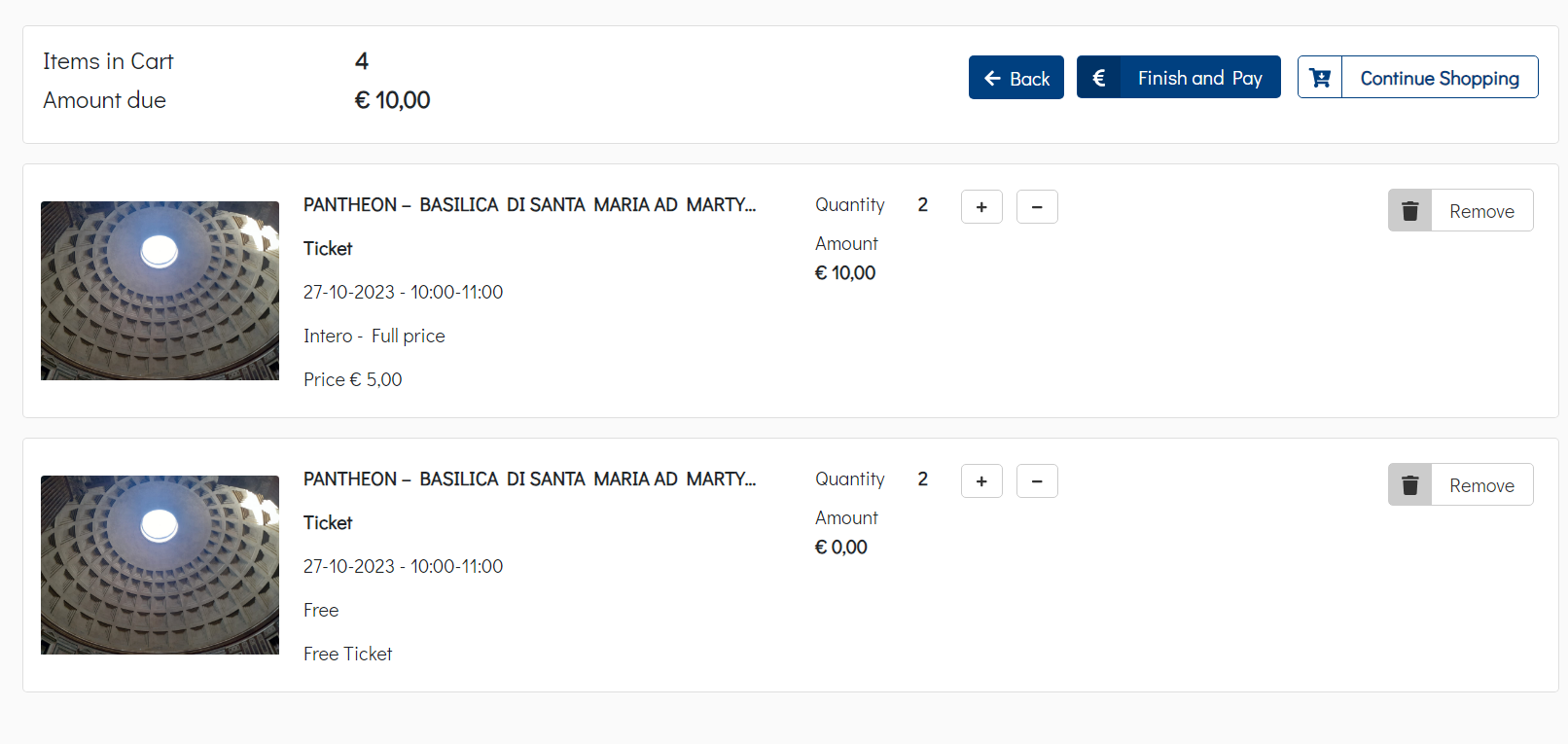Screen dimensions: 1568x744
Task: Open Pantheon thumbnail of free ticket
Action: [160, 565]
